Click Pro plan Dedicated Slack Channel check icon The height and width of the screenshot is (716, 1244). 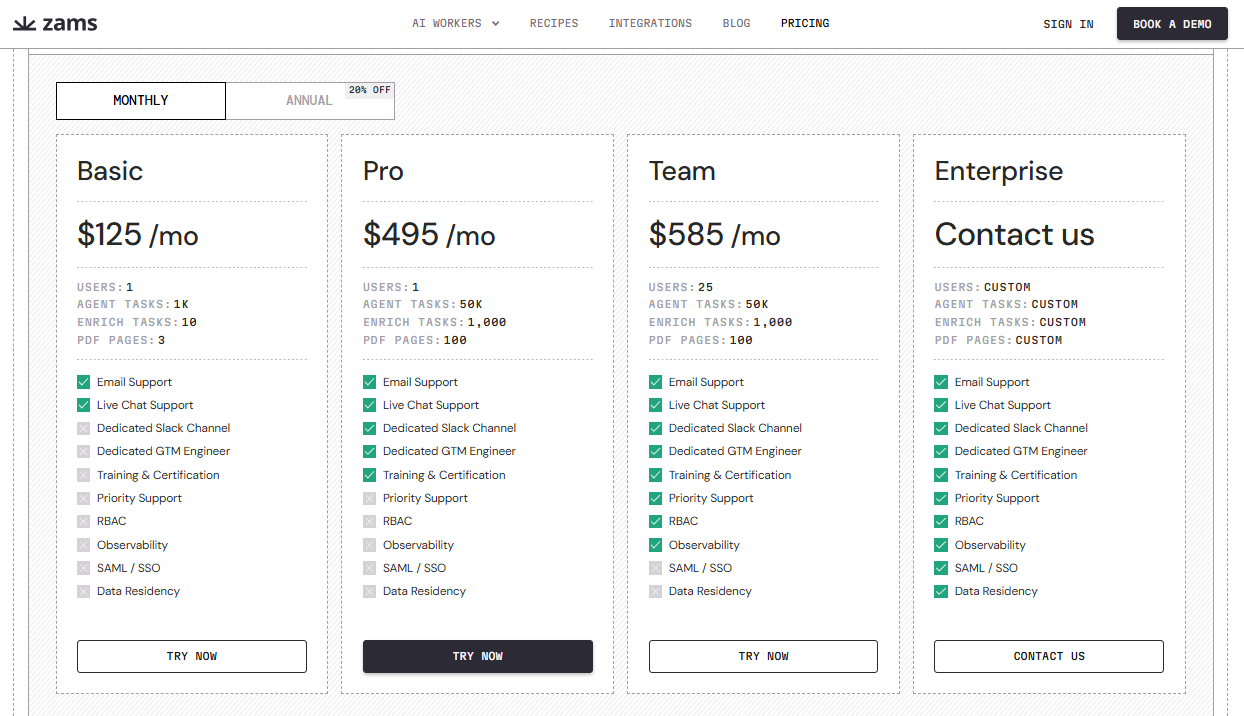pyautogui.click(x=370, y=428)
